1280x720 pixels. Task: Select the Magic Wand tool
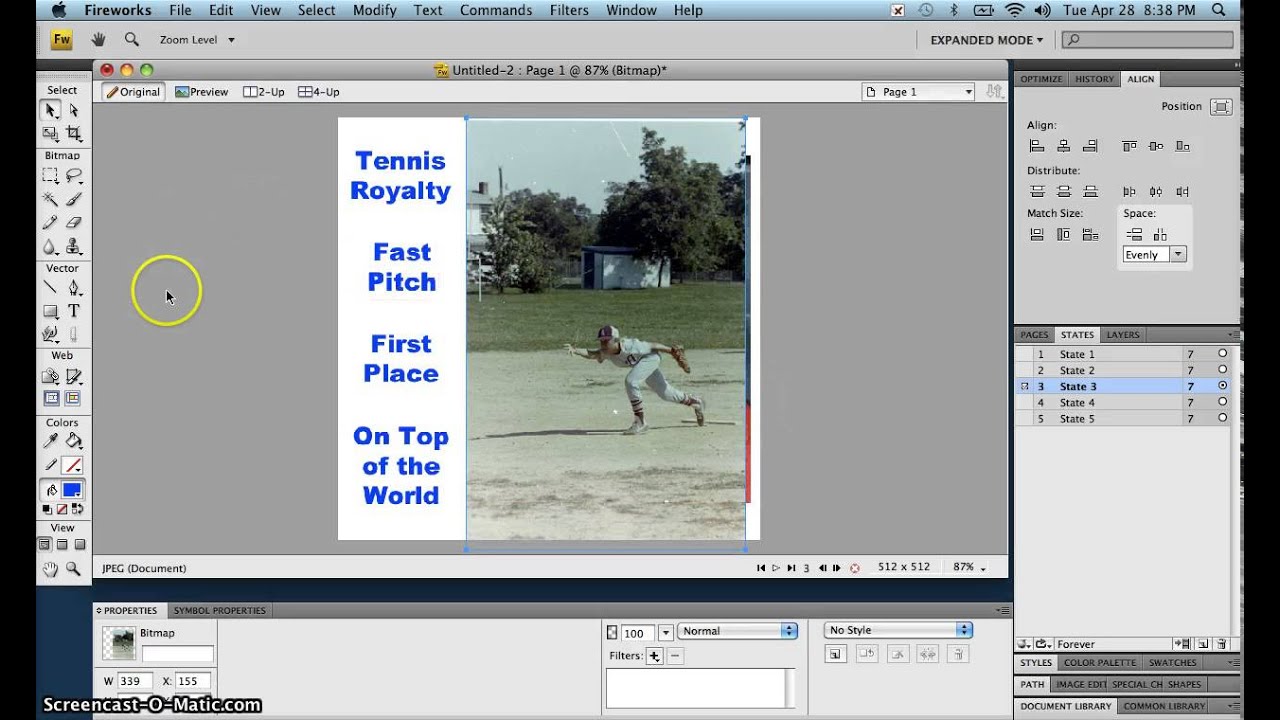[50, 200]
